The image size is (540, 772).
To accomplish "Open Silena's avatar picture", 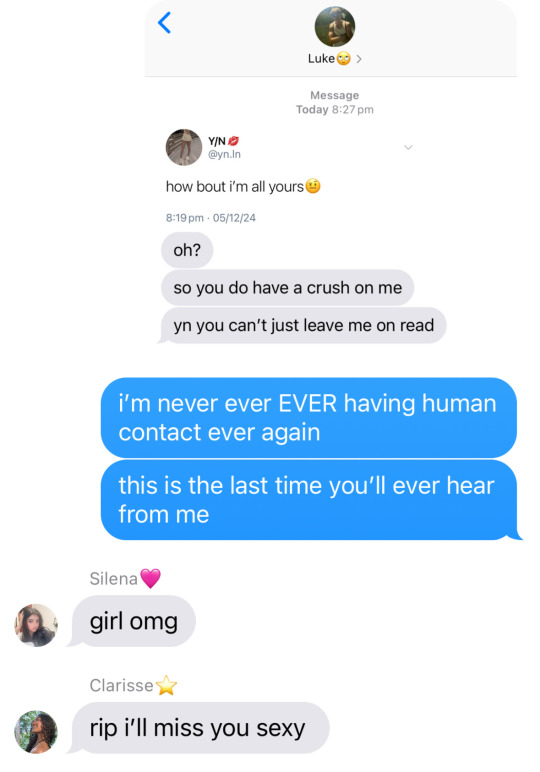I will click(x=35, y=625).
